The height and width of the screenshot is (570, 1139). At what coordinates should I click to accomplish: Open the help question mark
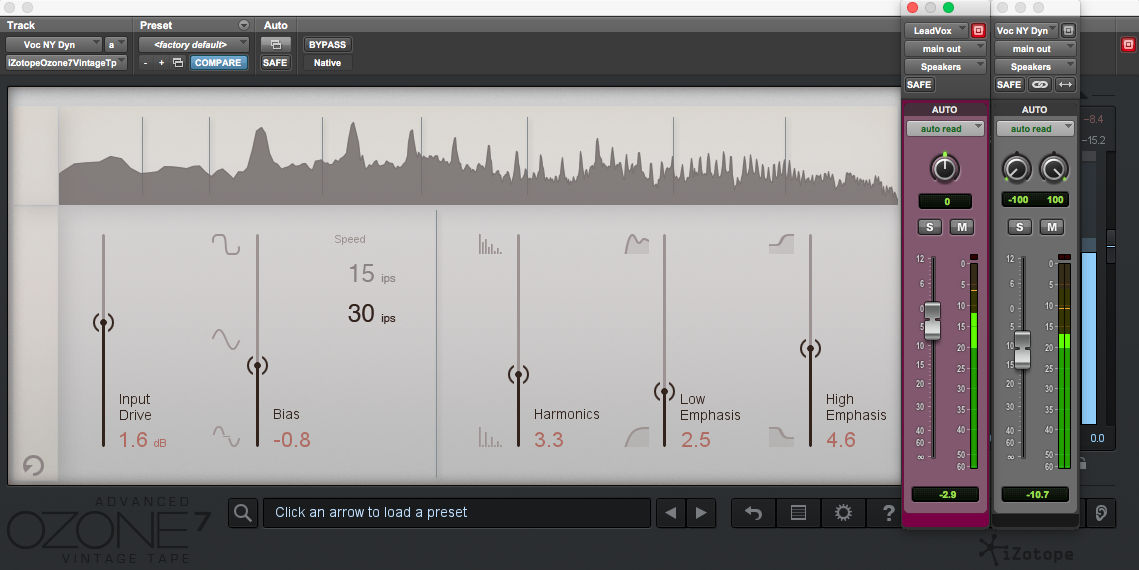pos(888,513)
